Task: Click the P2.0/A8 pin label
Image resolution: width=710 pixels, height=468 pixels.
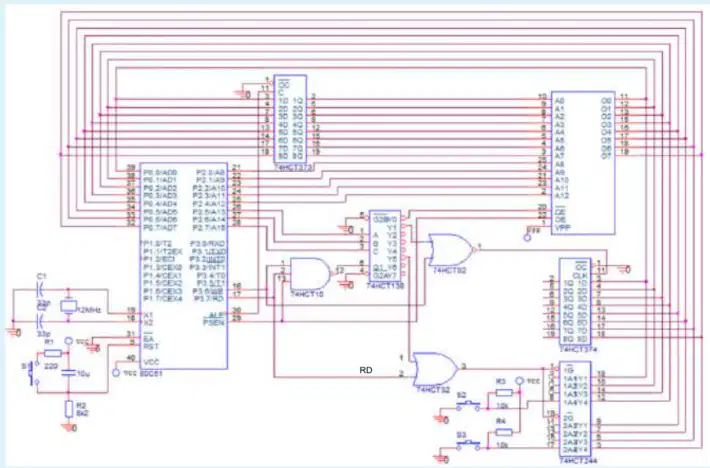Action: click(211, 172)
